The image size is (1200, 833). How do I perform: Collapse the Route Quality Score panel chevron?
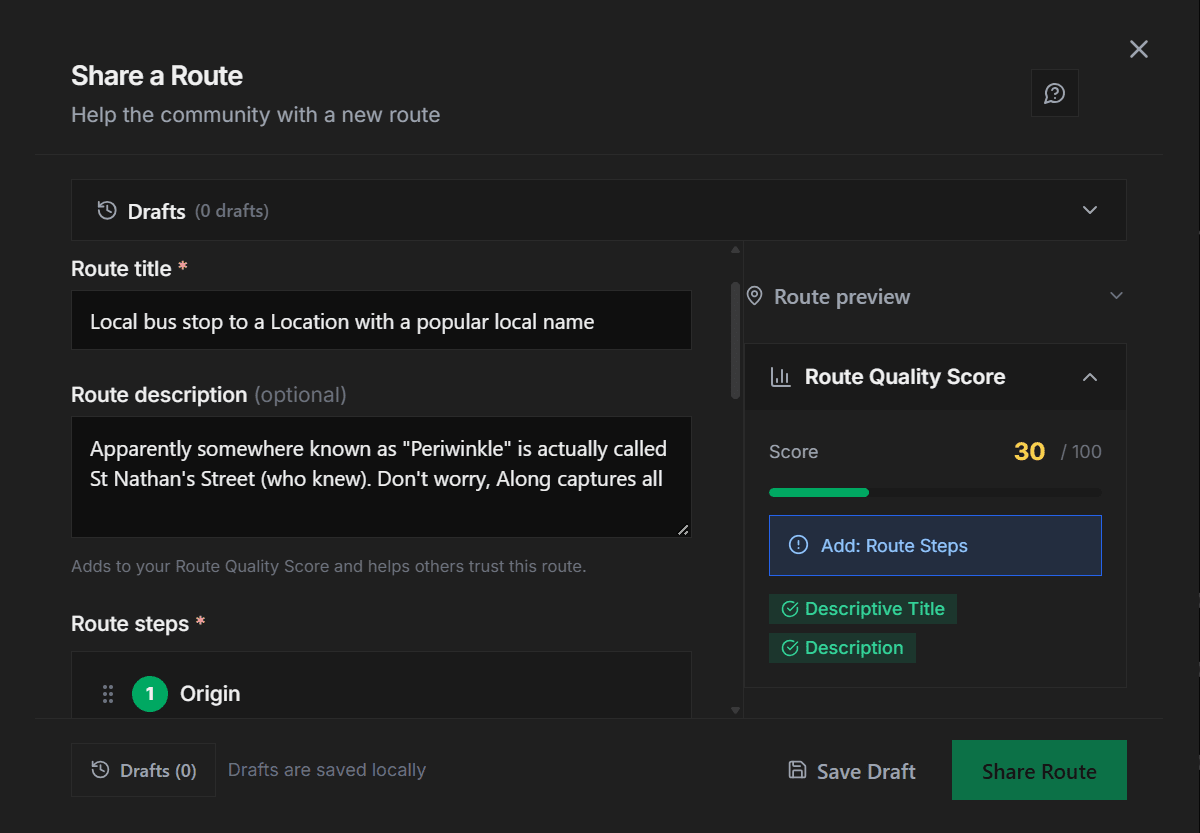tap(1090, 377)
